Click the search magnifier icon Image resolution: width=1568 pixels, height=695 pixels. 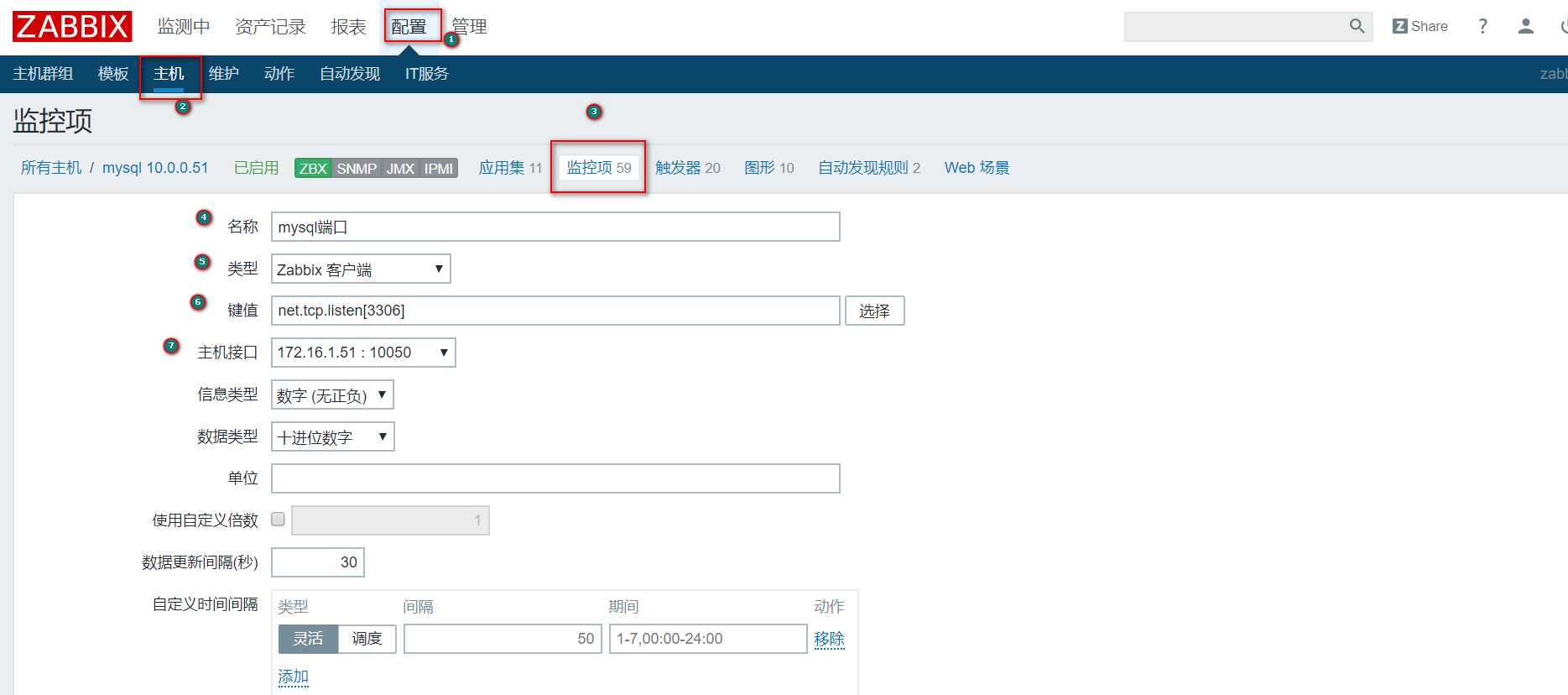[1357, 26]
